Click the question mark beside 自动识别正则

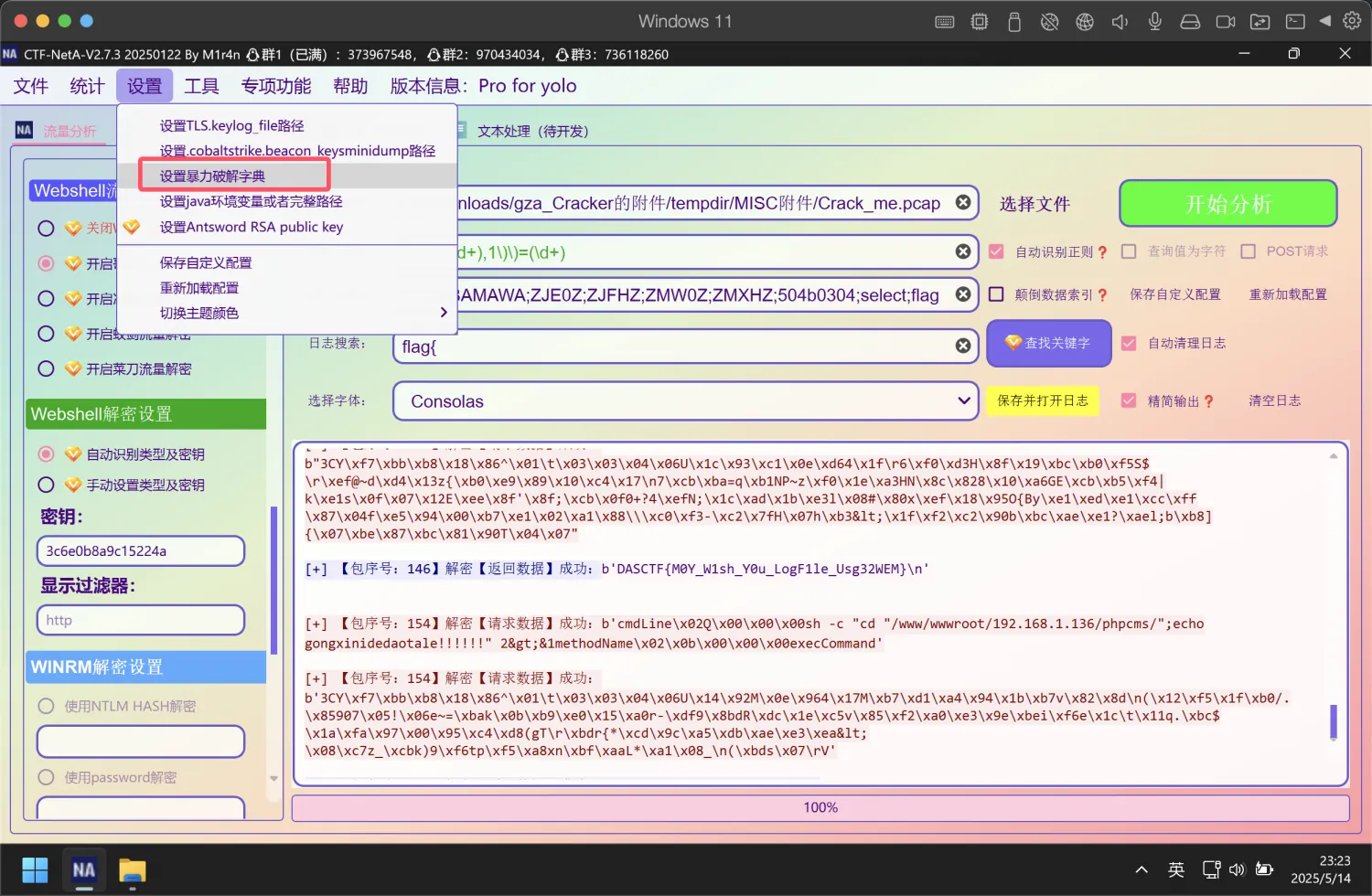point(1102,252)
